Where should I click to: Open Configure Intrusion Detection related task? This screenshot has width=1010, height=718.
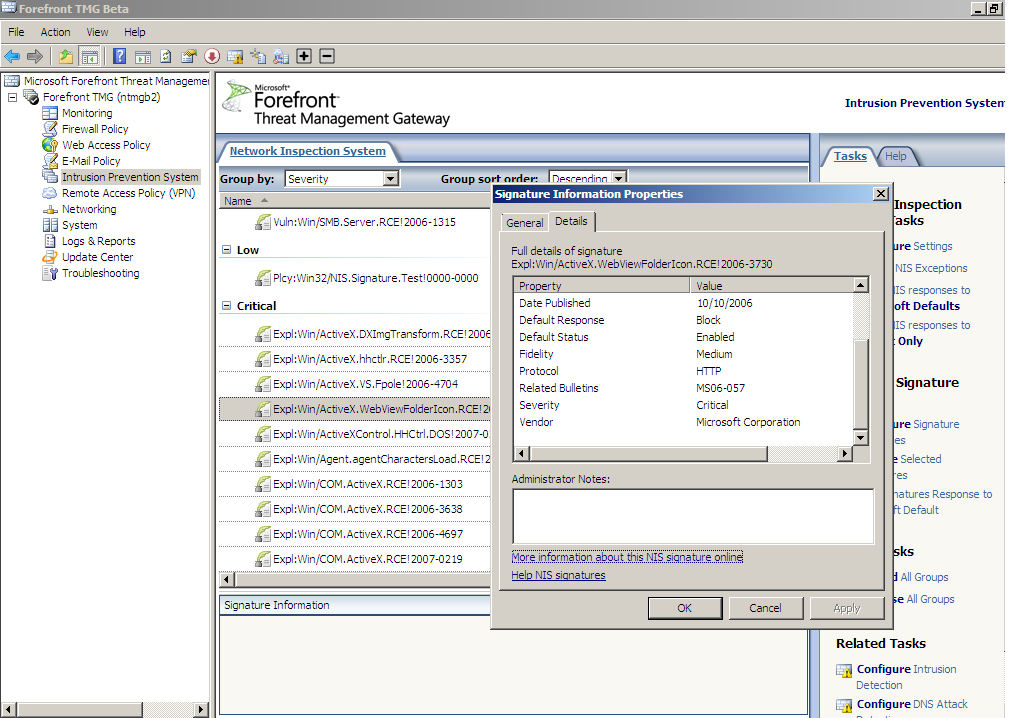(x=906, y=677)
